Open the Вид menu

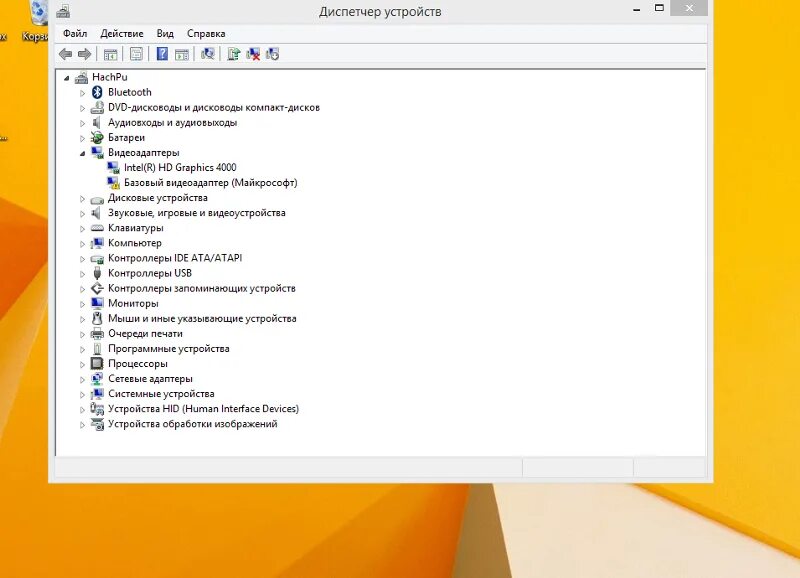coord(165,34)
